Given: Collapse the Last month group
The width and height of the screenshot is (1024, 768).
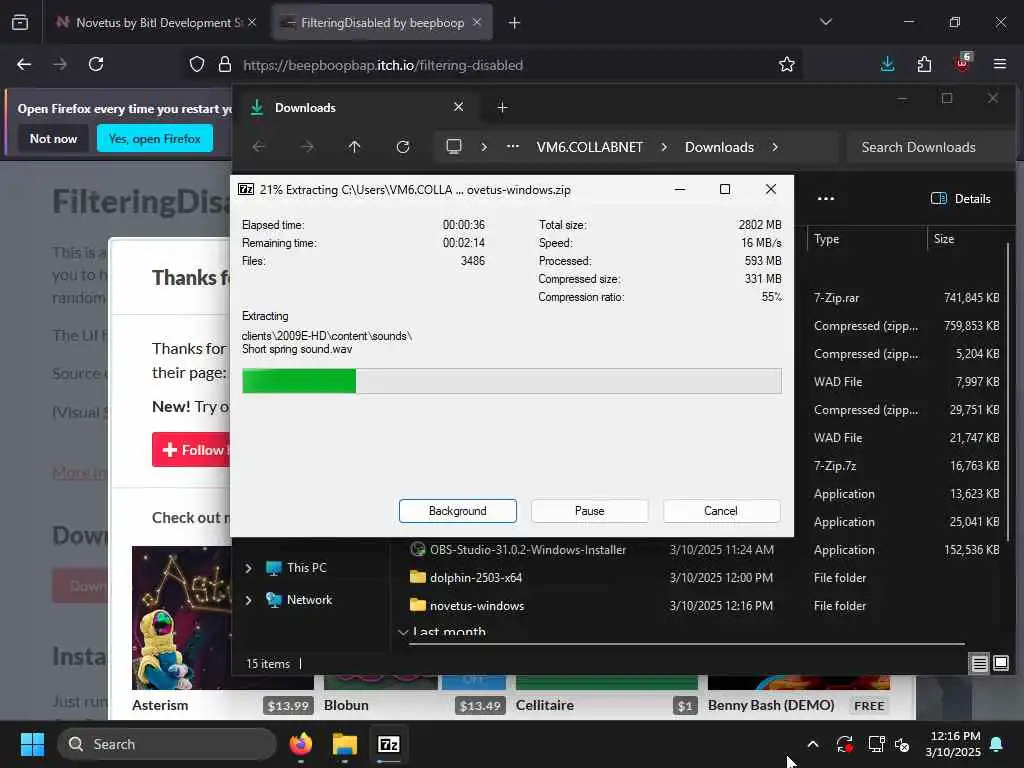Looking at the screenshot, I should click(x=403, y=632).
